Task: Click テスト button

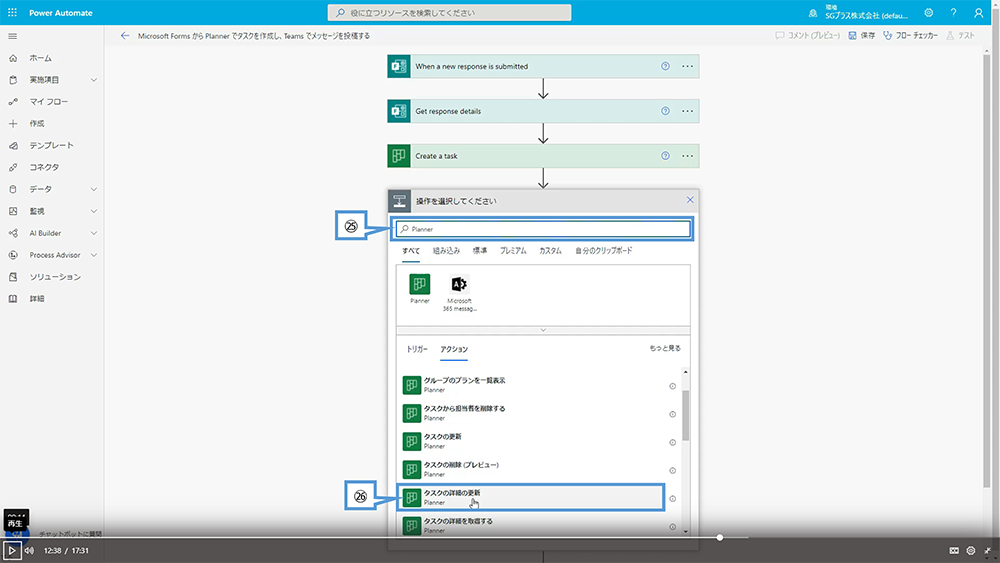Action: click(x=960, y=36)
